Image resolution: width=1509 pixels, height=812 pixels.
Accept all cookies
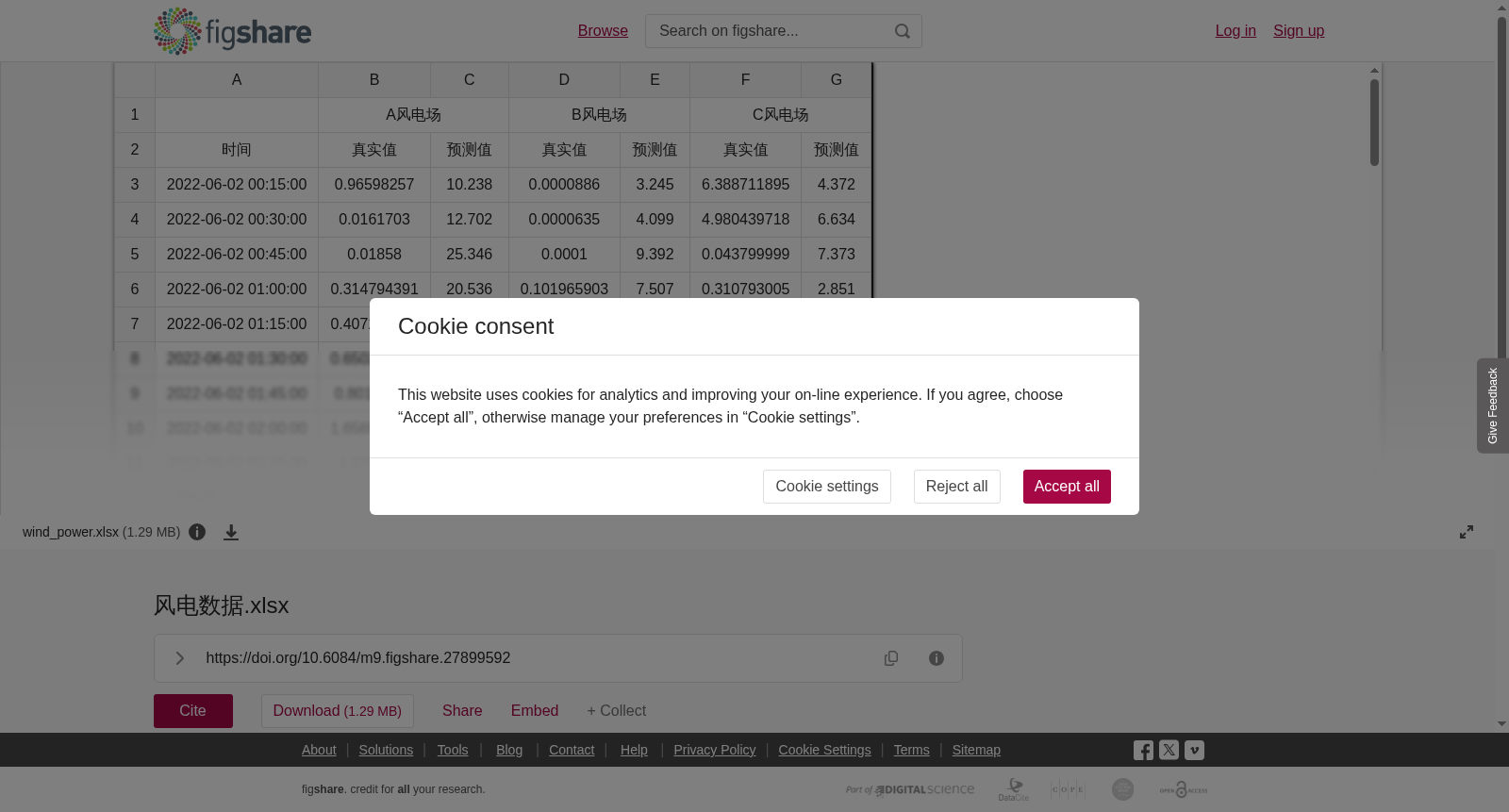point(1067,487)
